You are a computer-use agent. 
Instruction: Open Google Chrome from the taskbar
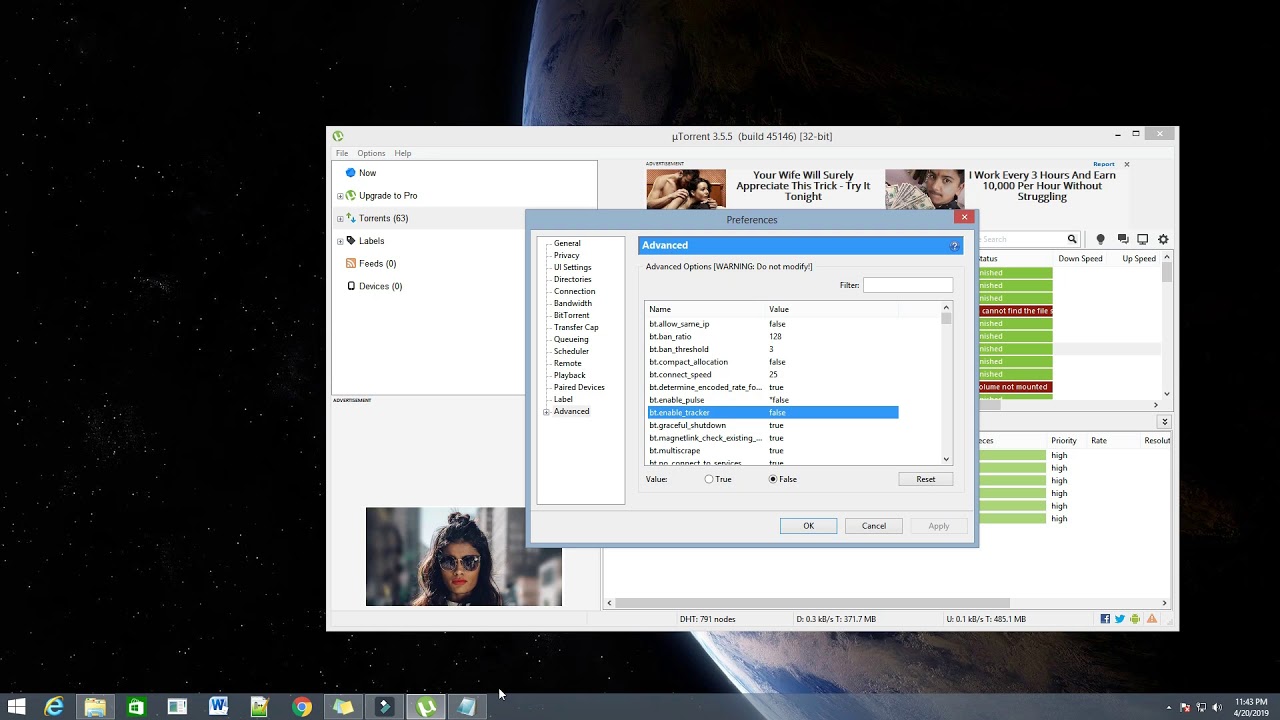301,707
